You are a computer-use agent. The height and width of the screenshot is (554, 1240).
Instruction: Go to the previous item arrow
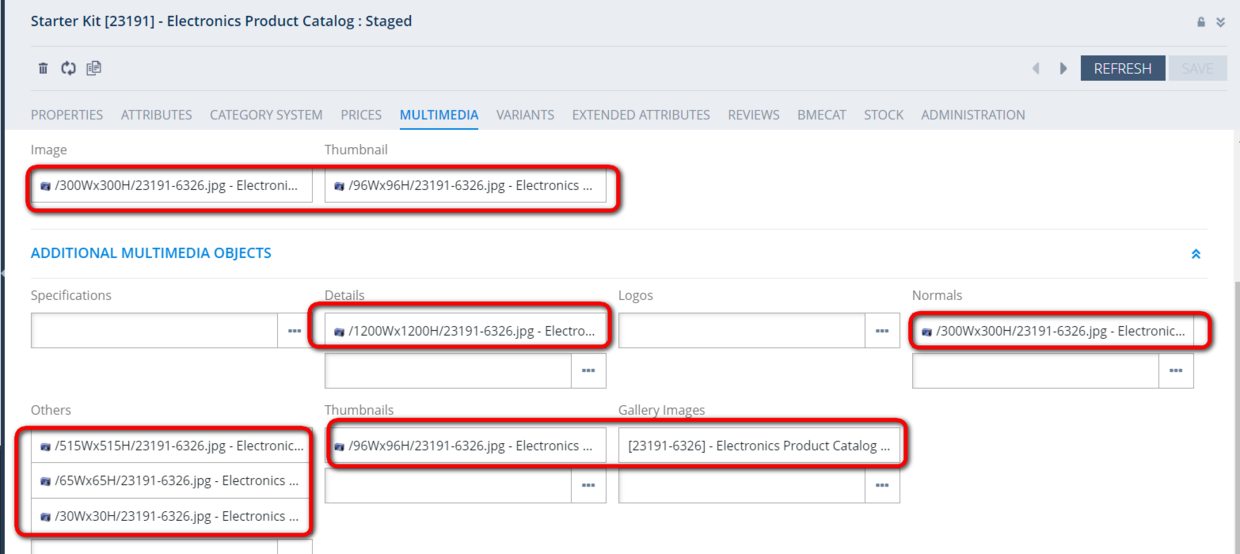coord(1036,69)
